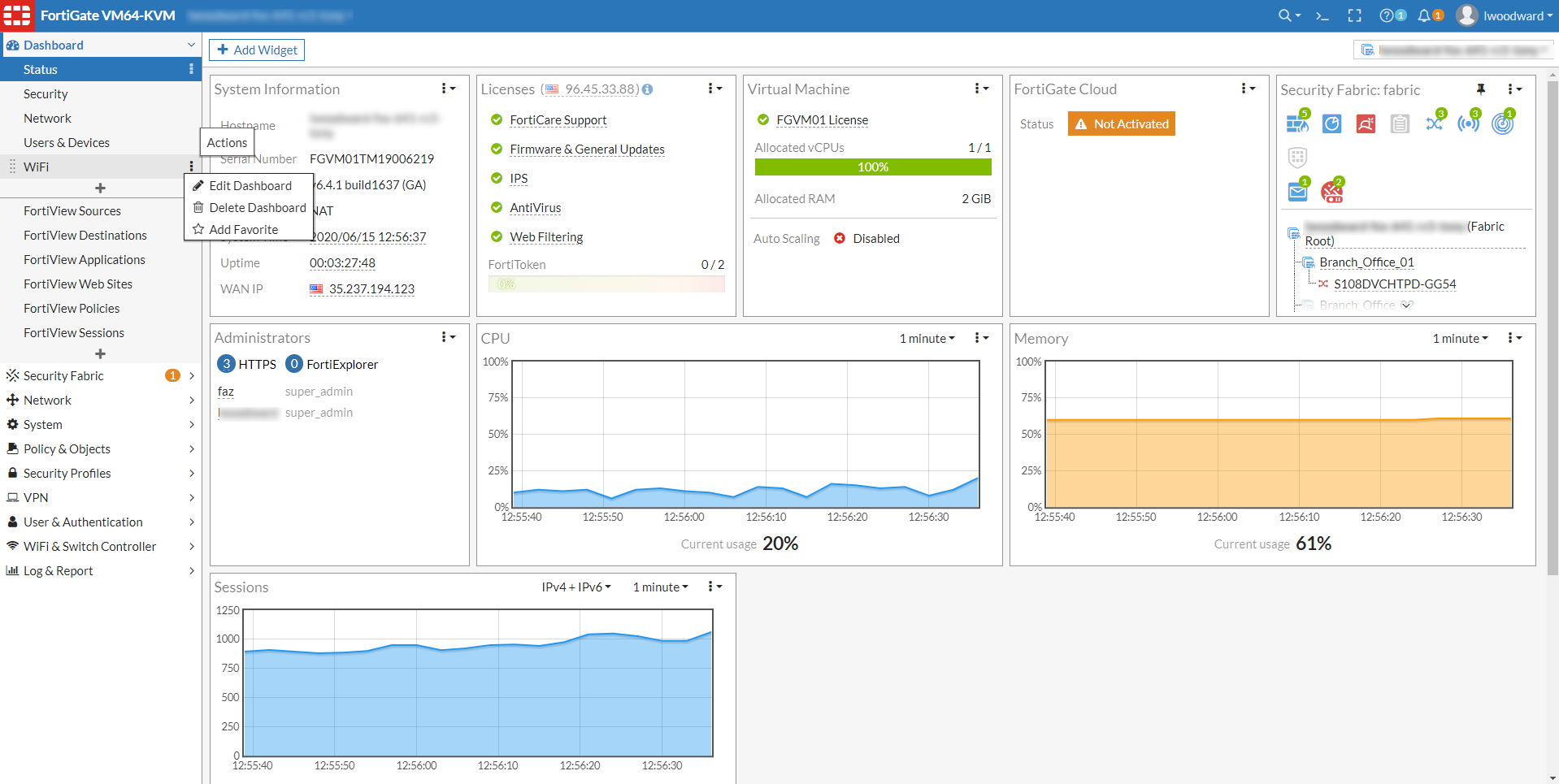
Task: Click the Allocated vCPUs usage bar
Action: click(x=872, y=167)
